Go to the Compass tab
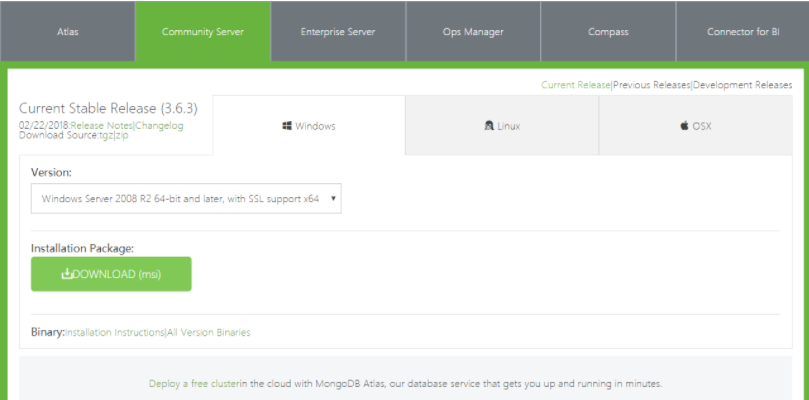This screenshot has width=809, height=400. (608, 31)
